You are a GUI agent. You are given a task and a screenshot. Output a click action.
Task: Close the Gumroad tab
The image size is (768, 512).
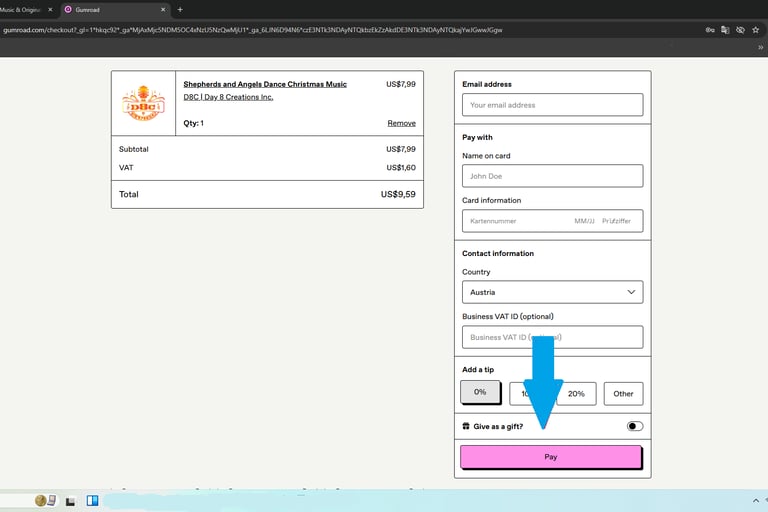pyautogui.click(x=163, y=9)
